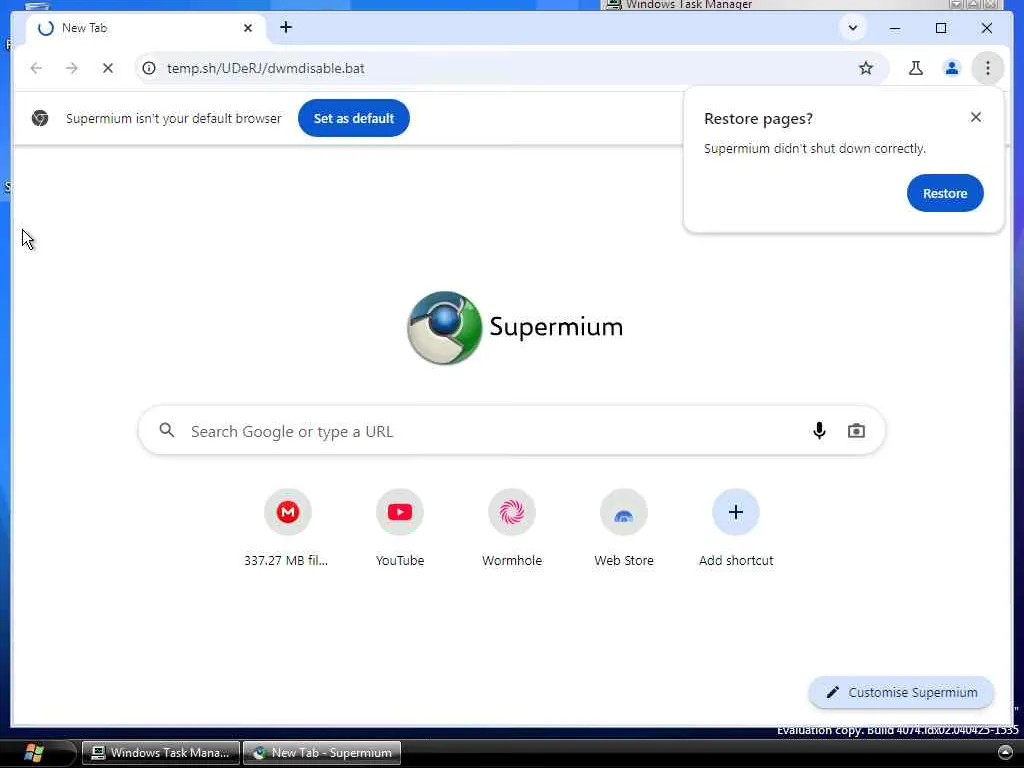Click the magnifier icon in search box

(x=167, y=430)
